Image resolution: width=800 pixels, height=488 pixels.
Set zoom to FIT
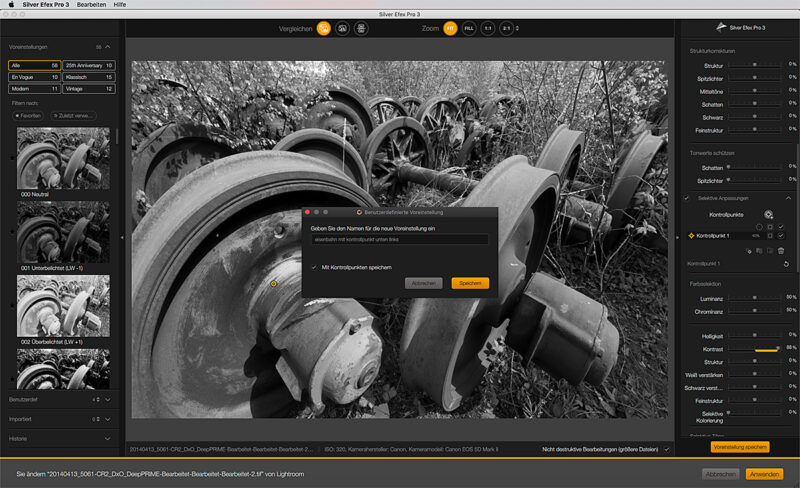pos(450,29)
